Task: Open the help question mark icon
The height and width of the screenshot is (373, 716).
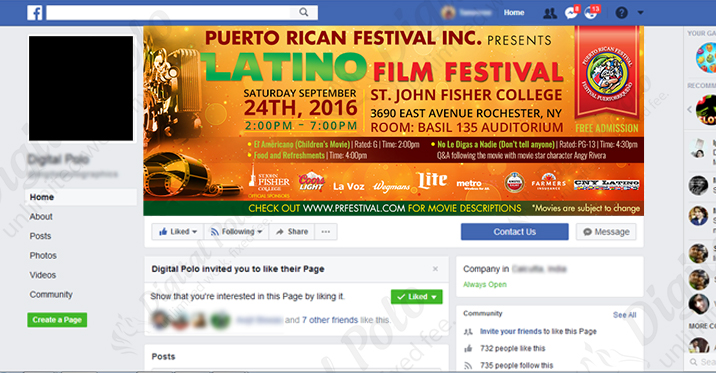Action: (621, 13)
